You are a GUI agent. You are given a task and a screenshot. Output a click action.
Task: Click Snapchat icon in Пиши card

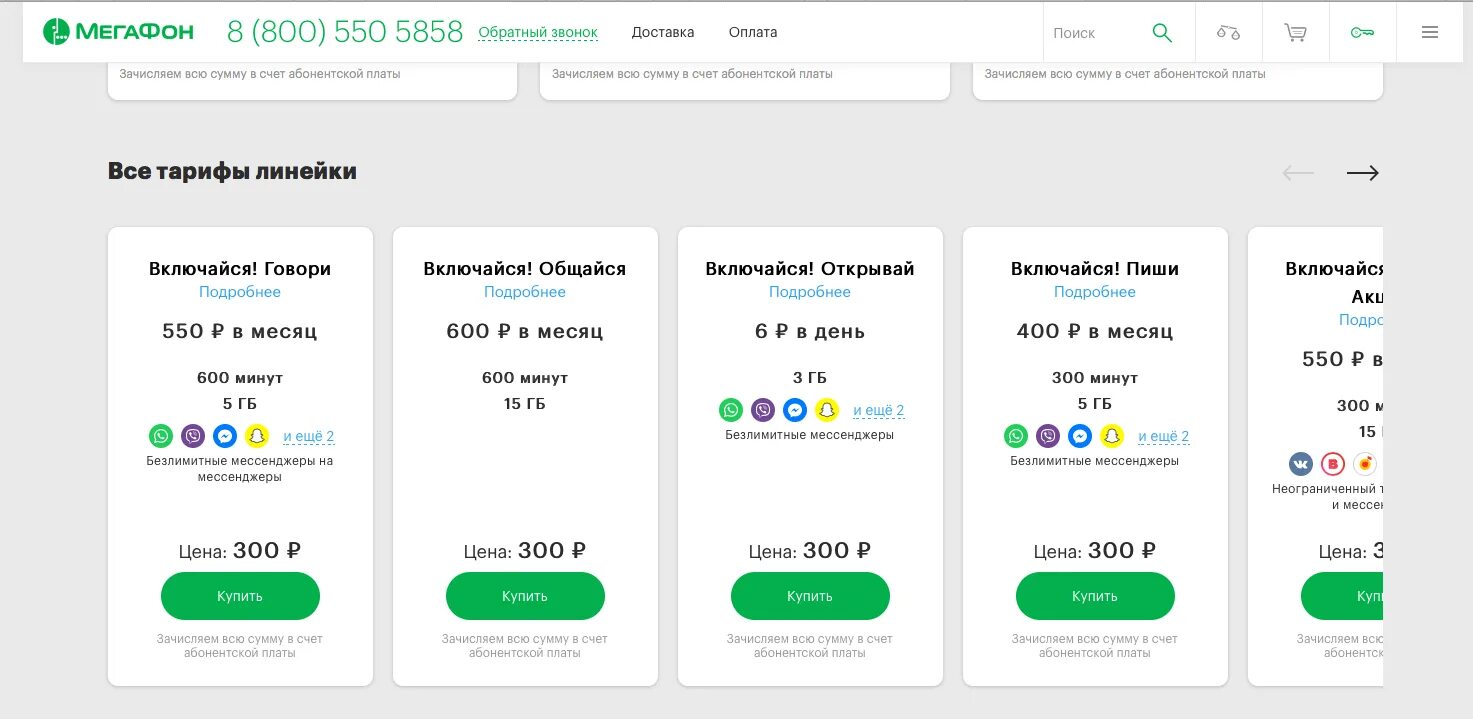coord(1112,436)
